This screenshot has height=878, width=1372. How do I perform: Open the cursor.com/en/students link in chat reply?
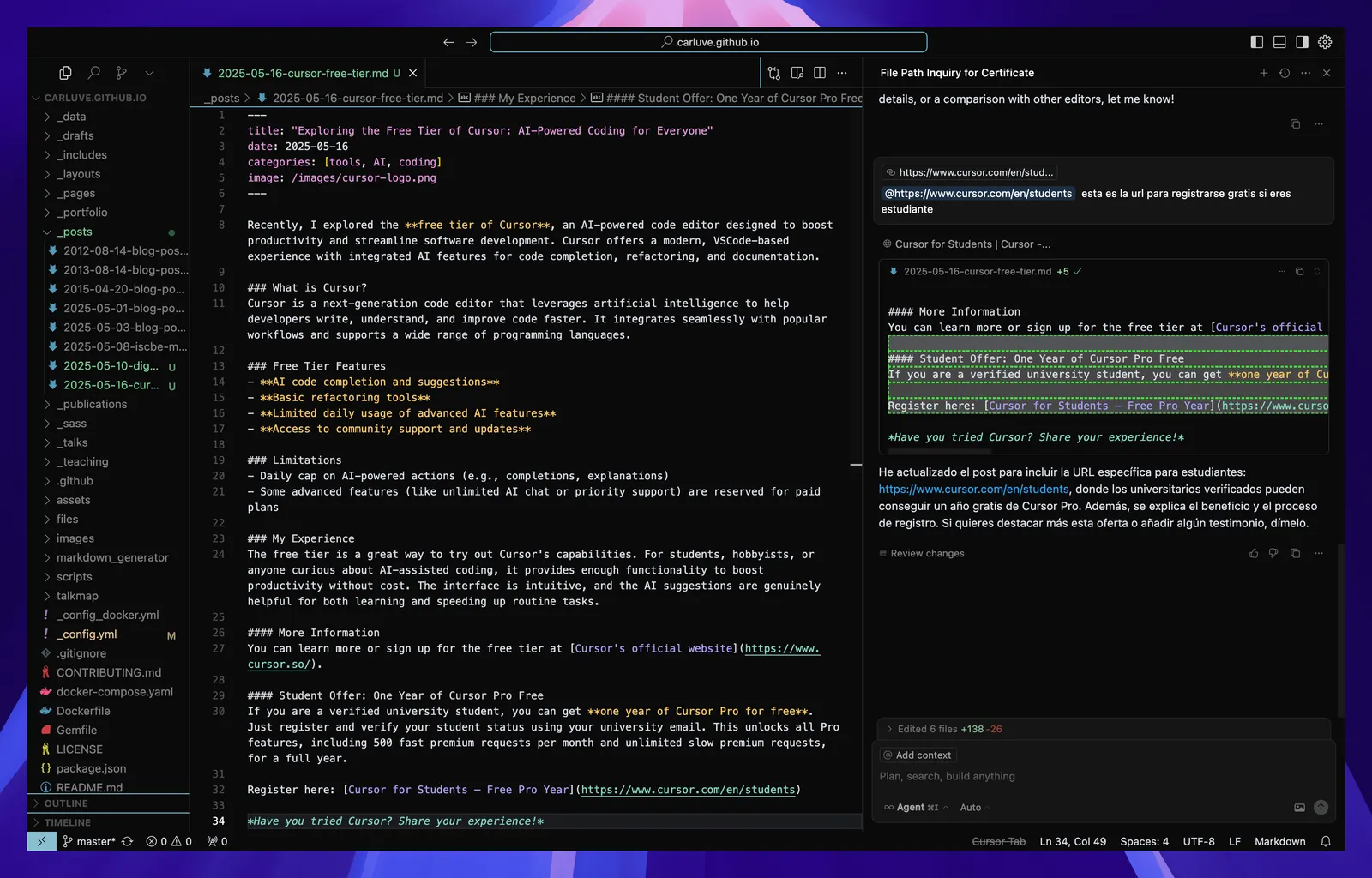pyautogui.click(x=973, y=490)
